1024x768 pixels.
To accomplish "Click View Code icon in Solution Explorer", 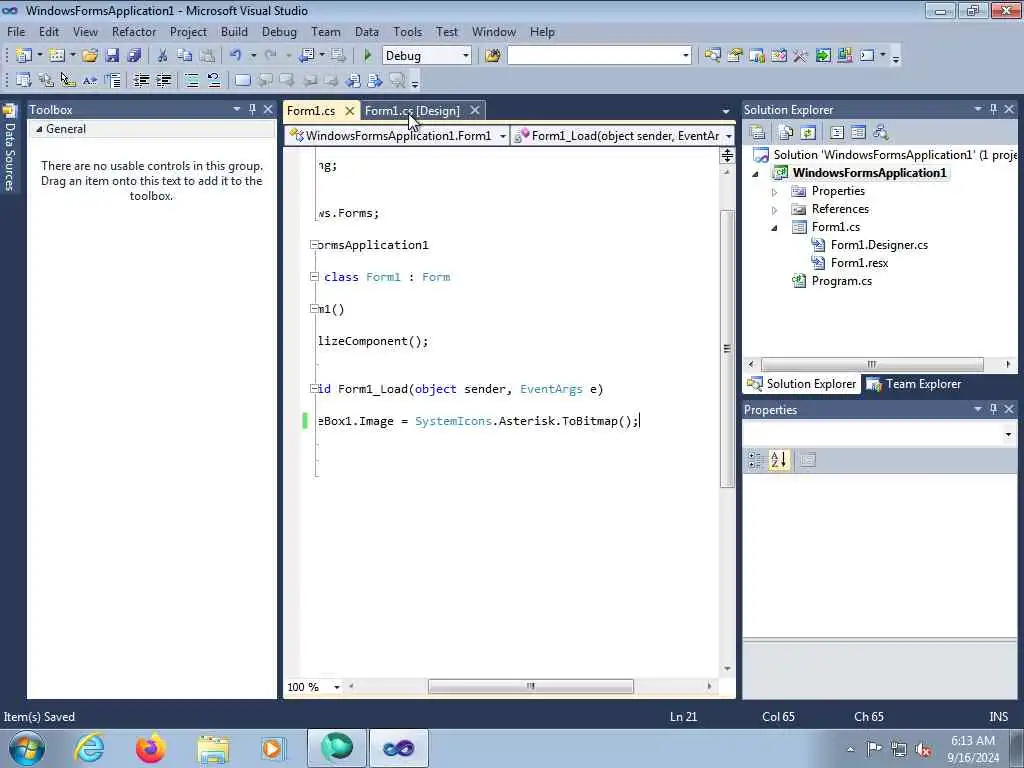I will [x=837, y=133].
